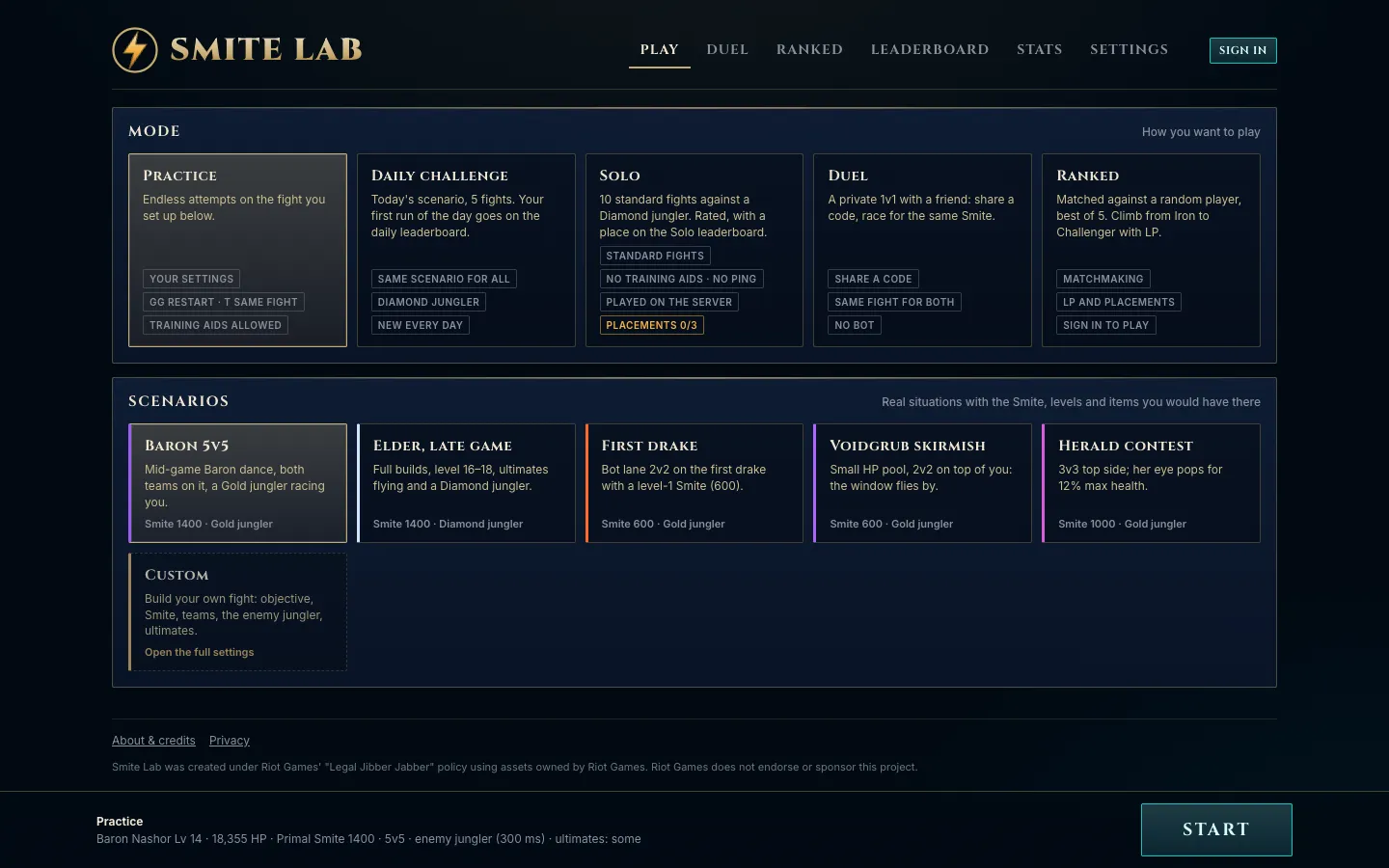Choose the Daily Challenge mode card
The image size is (1389, 868).
[466, 250]
